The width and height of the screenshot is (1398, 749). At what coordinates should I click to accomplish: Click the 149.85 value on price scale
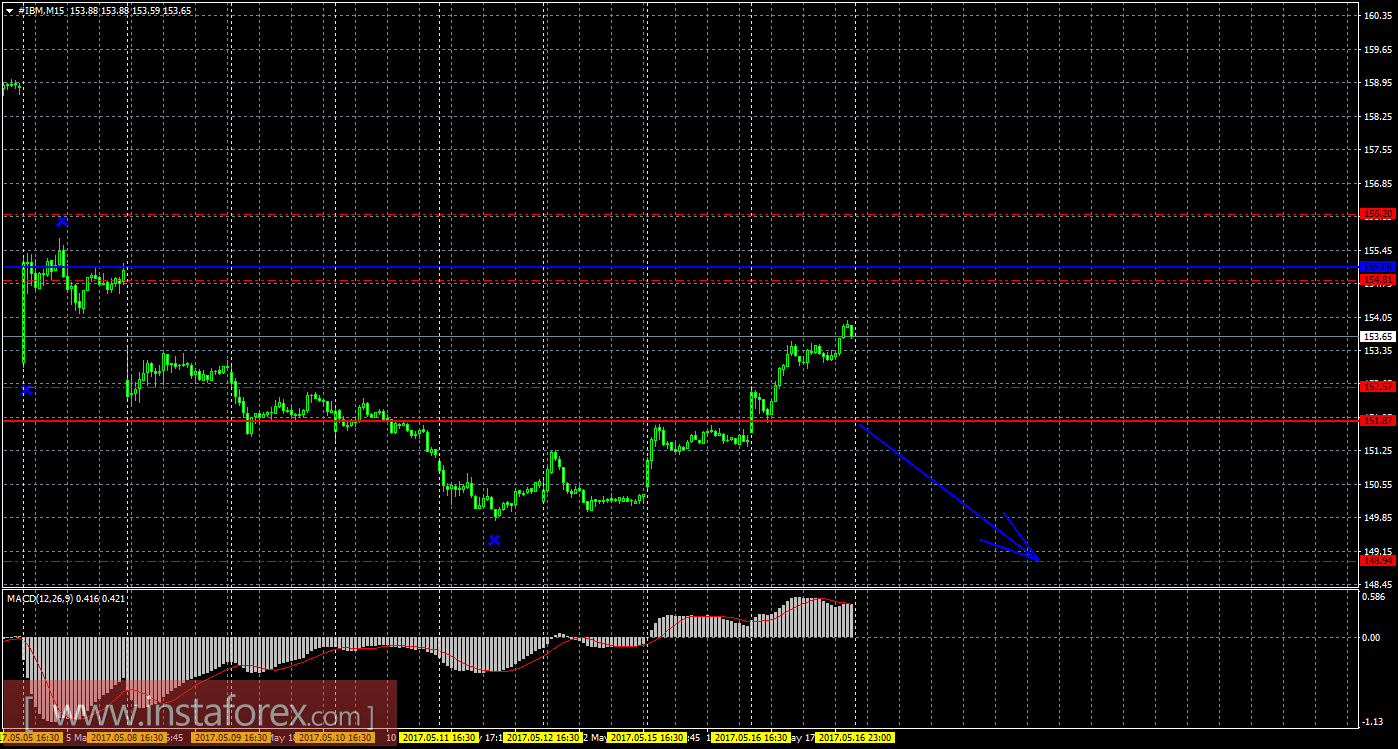(1379, 518)
